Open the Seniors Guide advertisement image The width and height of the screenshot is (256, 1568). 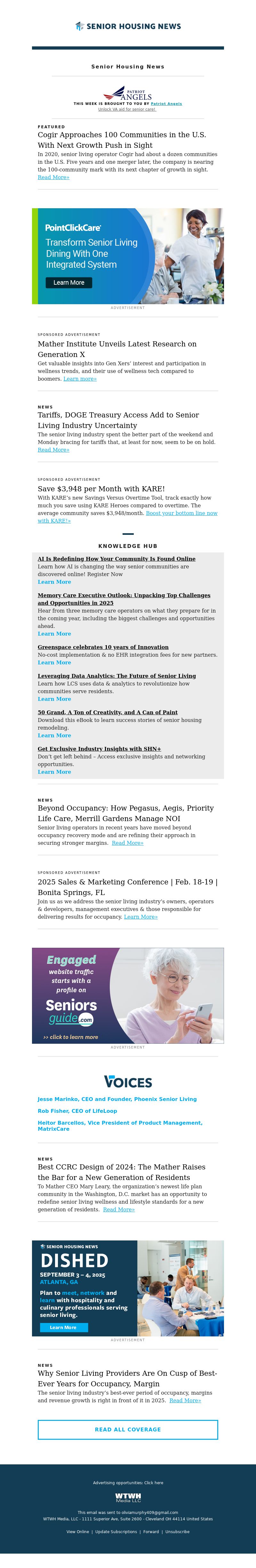(x=128, y=995)
